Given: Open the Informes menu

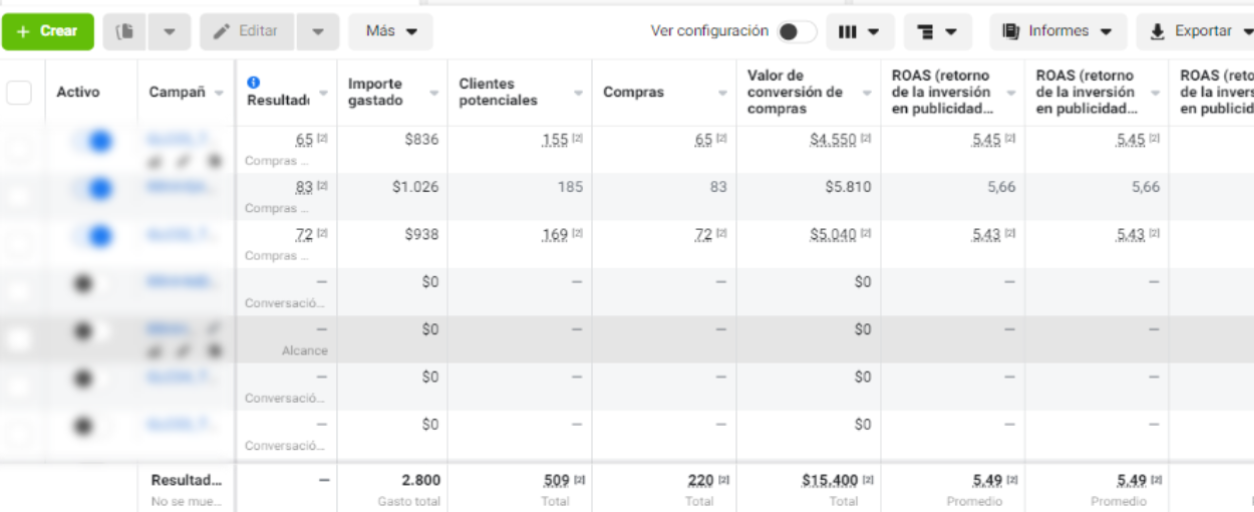Looking at the screenshot, I should 1058,32.
